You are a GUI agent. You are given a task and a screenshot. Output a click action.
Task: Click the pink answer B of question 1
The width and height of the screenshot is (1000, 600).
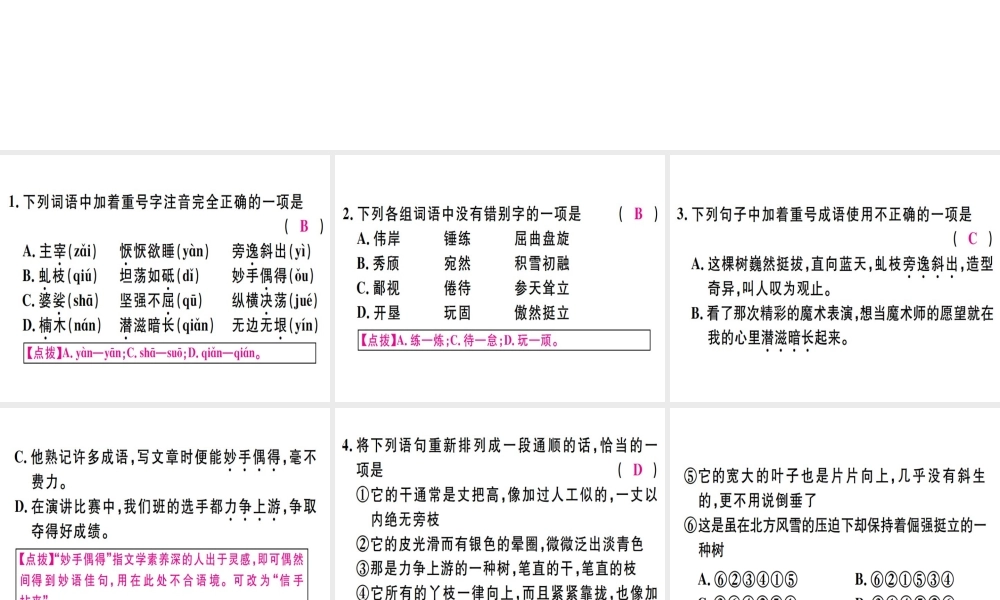click(x=304, y=226)
